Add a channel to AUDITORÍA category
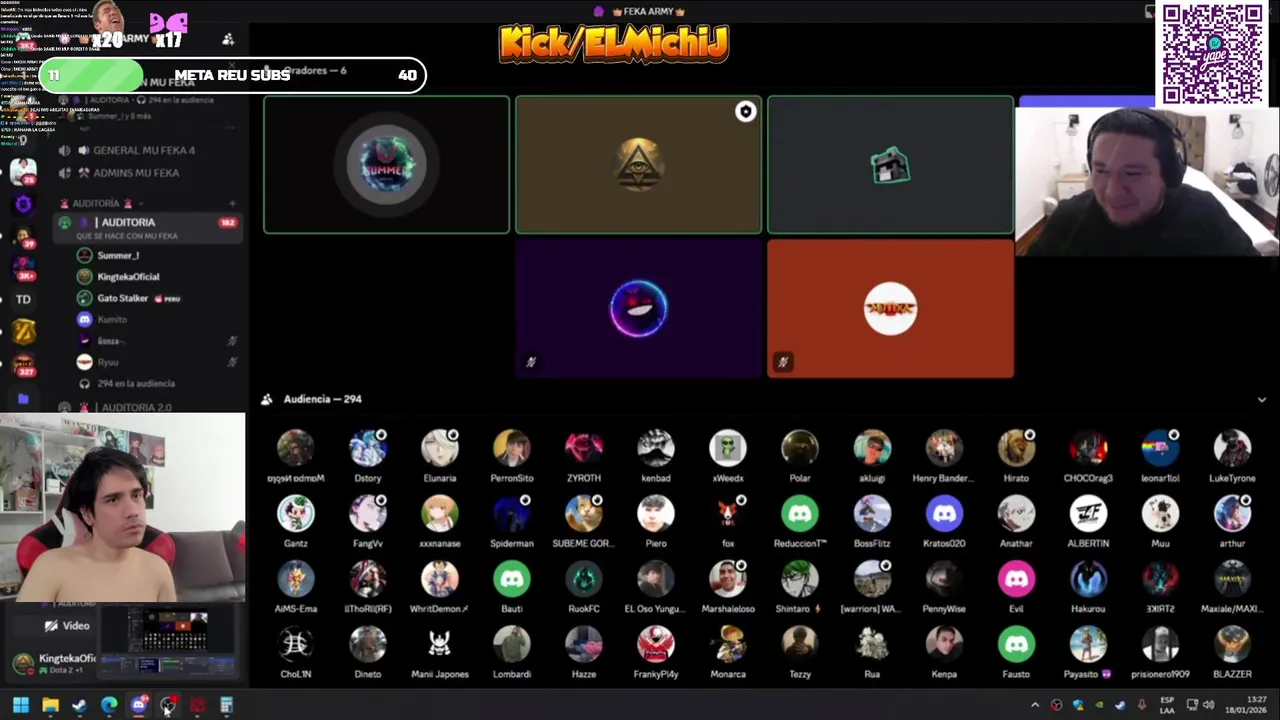 click(x=232, y=203)
